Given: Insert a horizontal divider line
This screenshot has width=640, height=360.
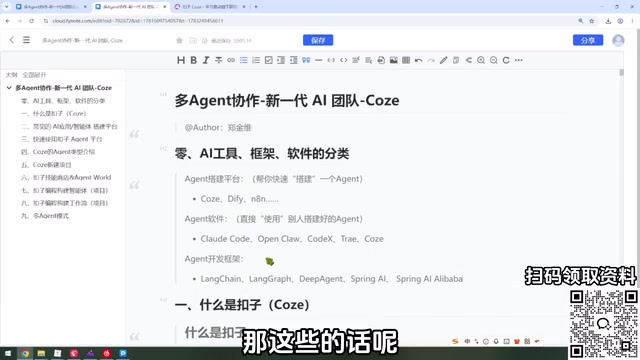Looking at the screenshot, I should [319, 60].
